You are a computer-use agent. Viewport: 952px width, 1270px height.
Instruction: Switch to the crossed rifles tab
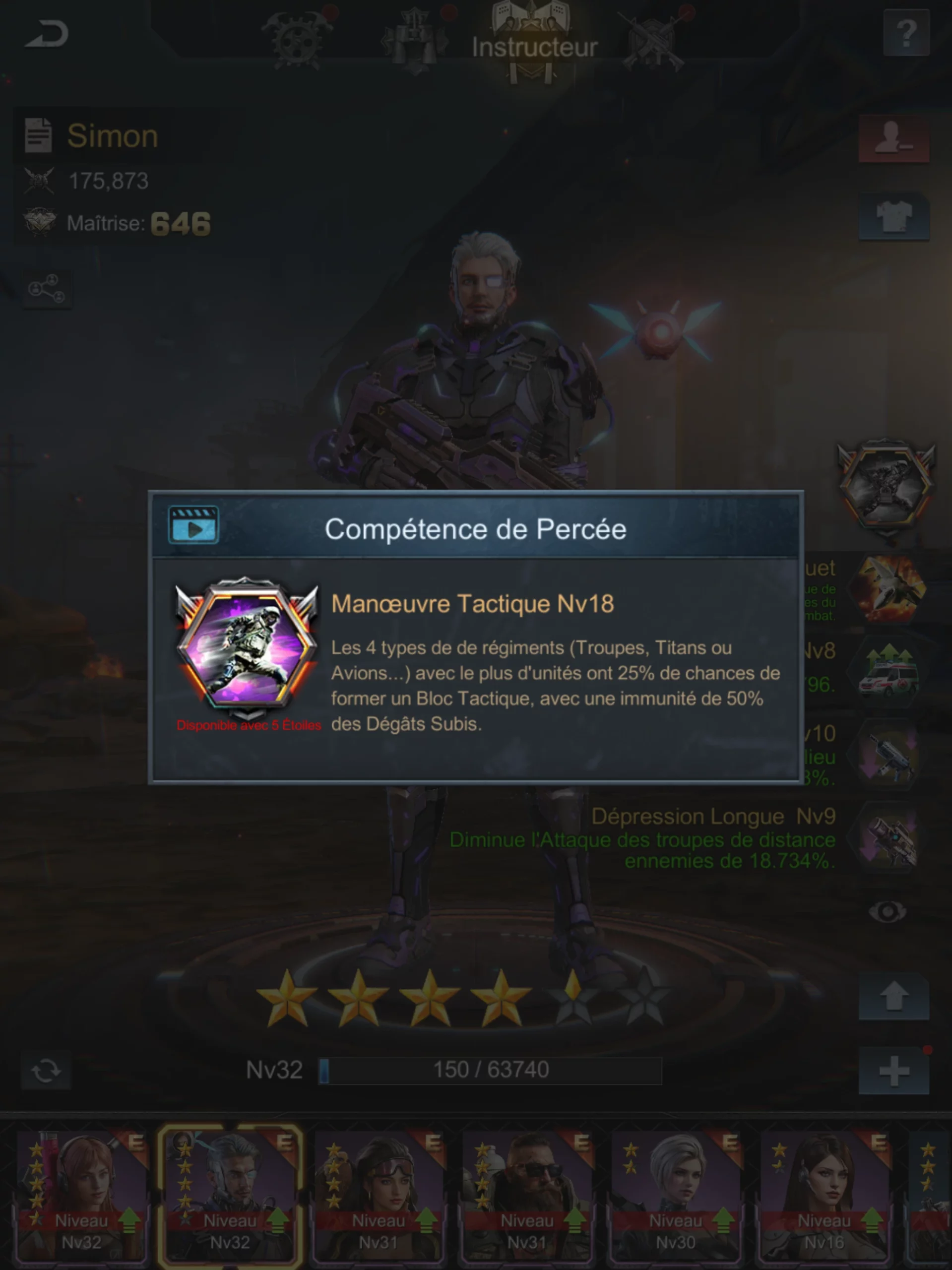click(653, 39)
